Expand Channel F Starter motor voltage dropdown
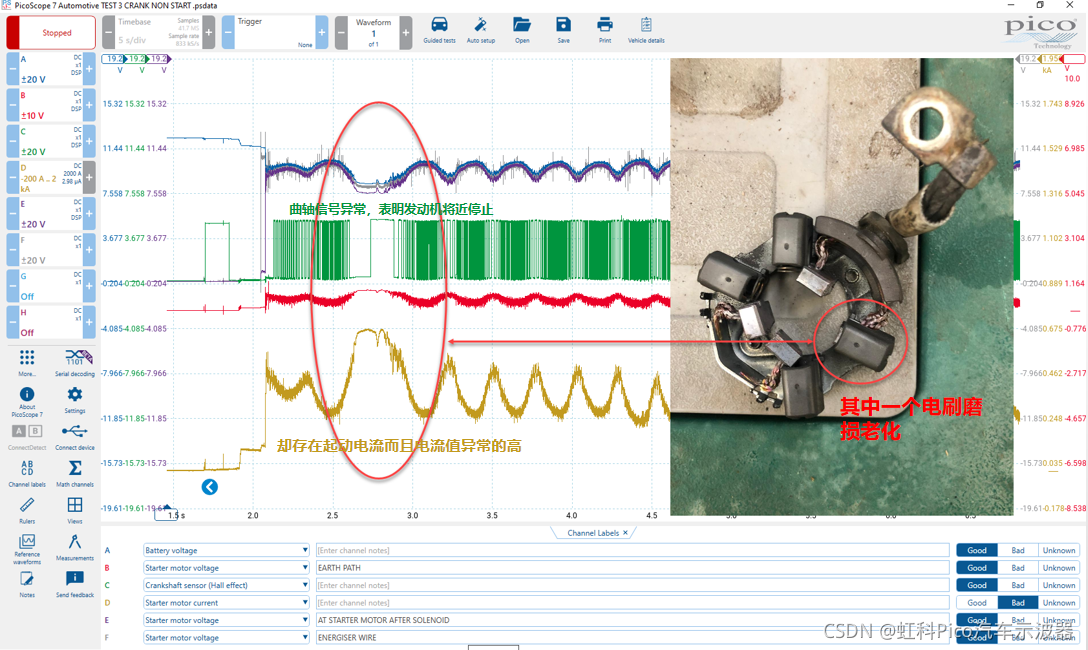 (x=305, y=638)
